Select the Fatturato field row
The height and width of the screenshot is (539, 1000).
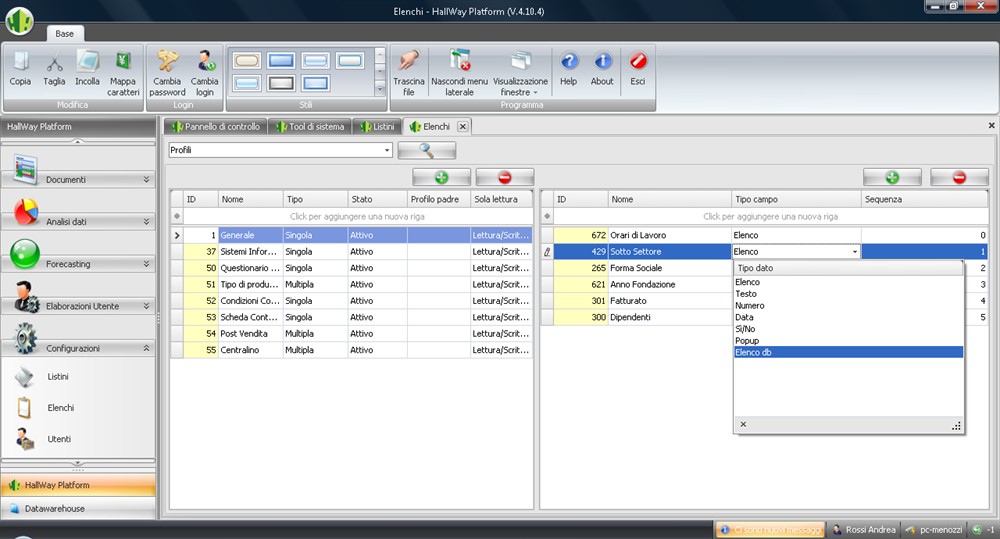637,301
